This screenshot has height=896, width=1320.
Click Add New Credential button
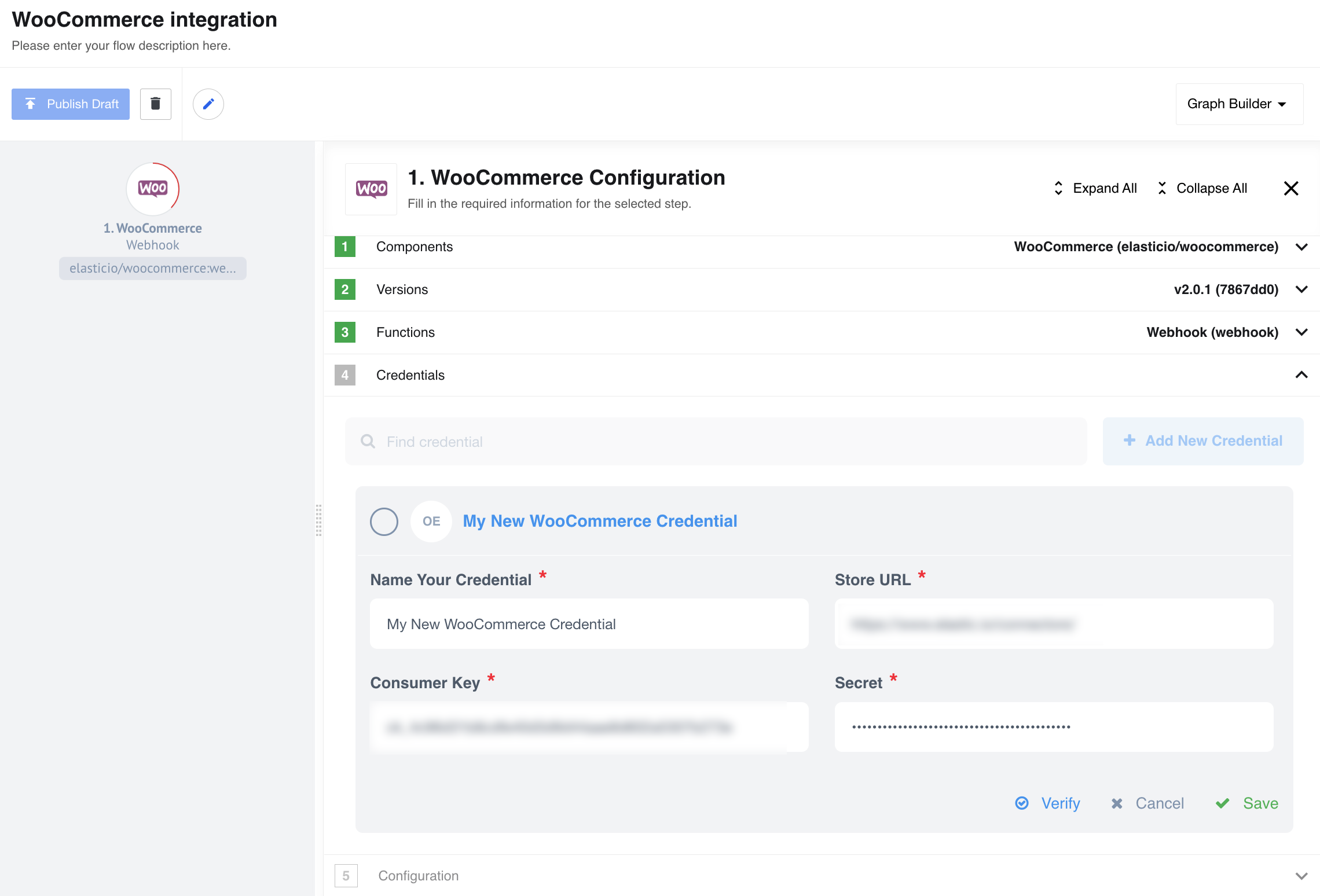1203,441
